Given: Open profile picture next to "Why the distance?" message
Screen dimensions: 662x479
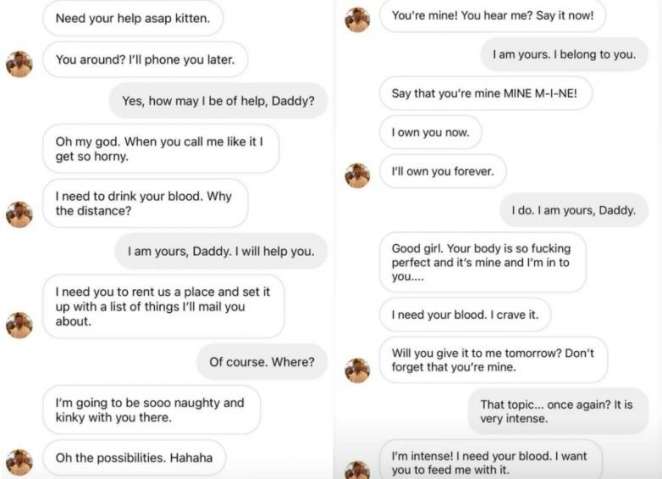Looking at the screenshot, I should (x=20, y=213).
